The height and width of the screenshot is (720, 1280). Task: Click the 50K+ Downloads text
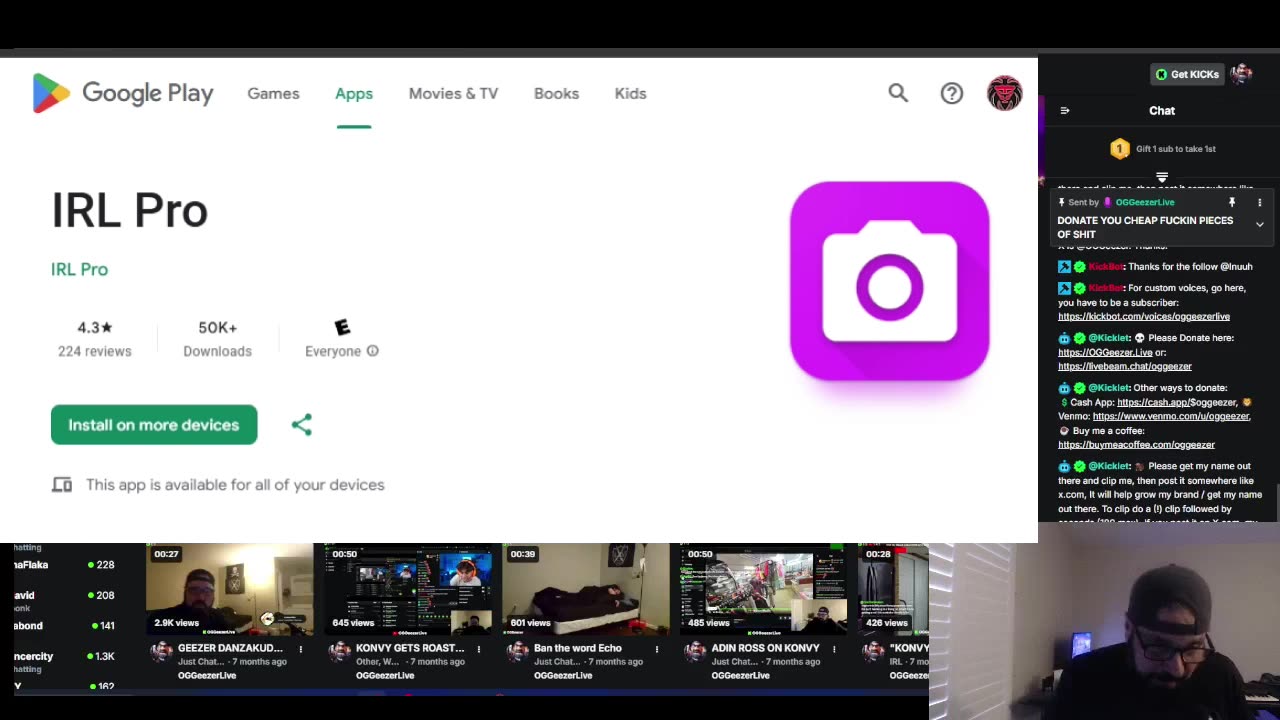coord(217,339)
